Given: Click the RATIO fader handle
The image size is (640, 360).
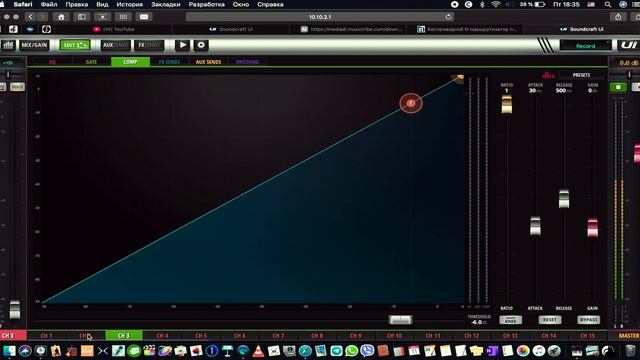Looking at the screenshot, I should [x=507, y=104].
